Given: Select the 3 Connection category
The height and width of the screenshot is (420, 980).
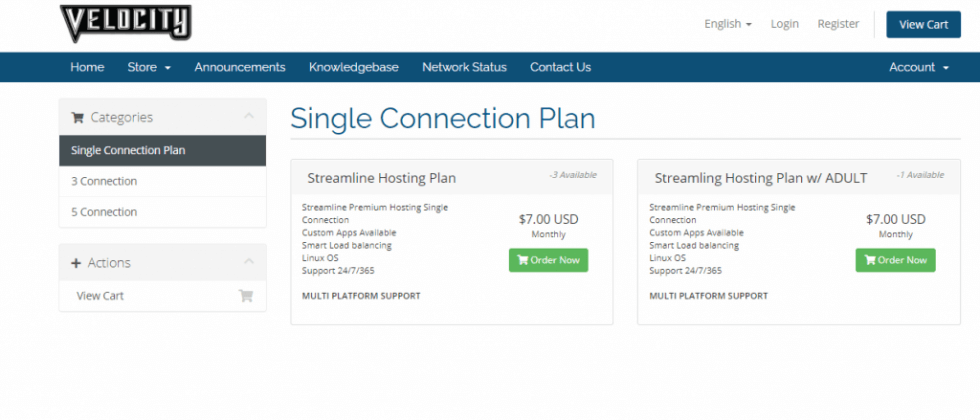Looking at the screenshot, I should (104, 181).
